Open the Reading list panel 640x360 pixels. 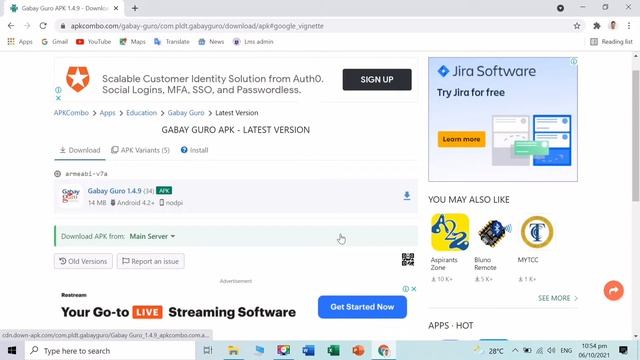[x=611, y=42]
